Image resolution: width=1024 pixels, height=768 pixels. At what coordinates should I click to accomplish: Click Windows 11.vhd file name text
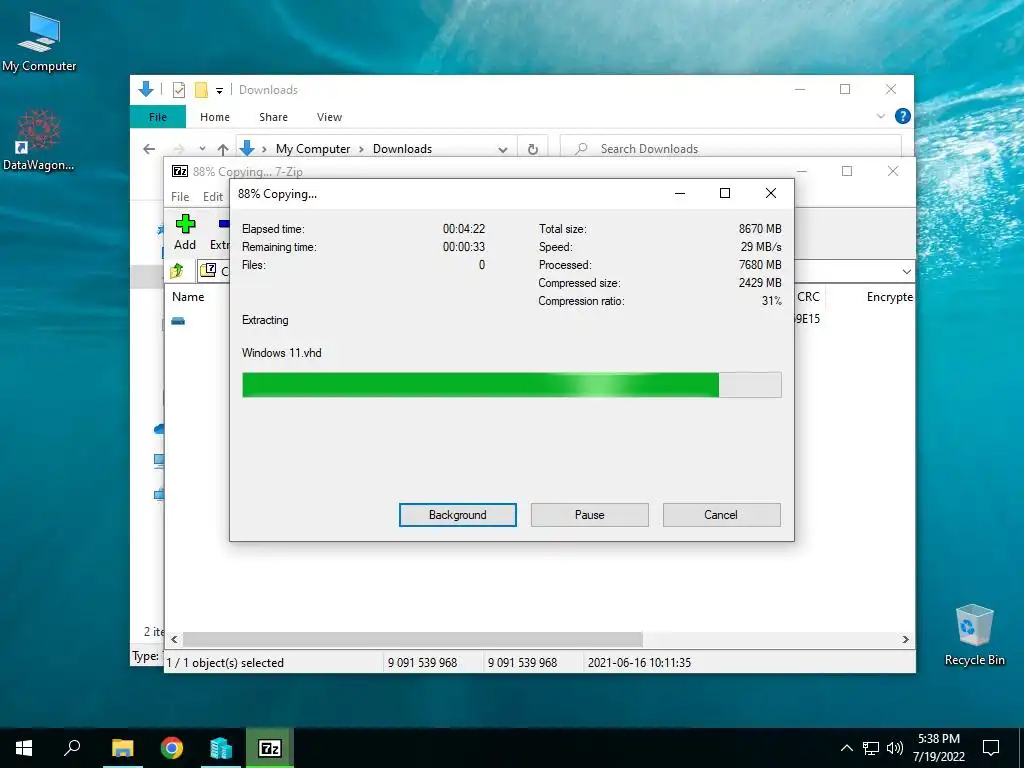pos(281,353)
